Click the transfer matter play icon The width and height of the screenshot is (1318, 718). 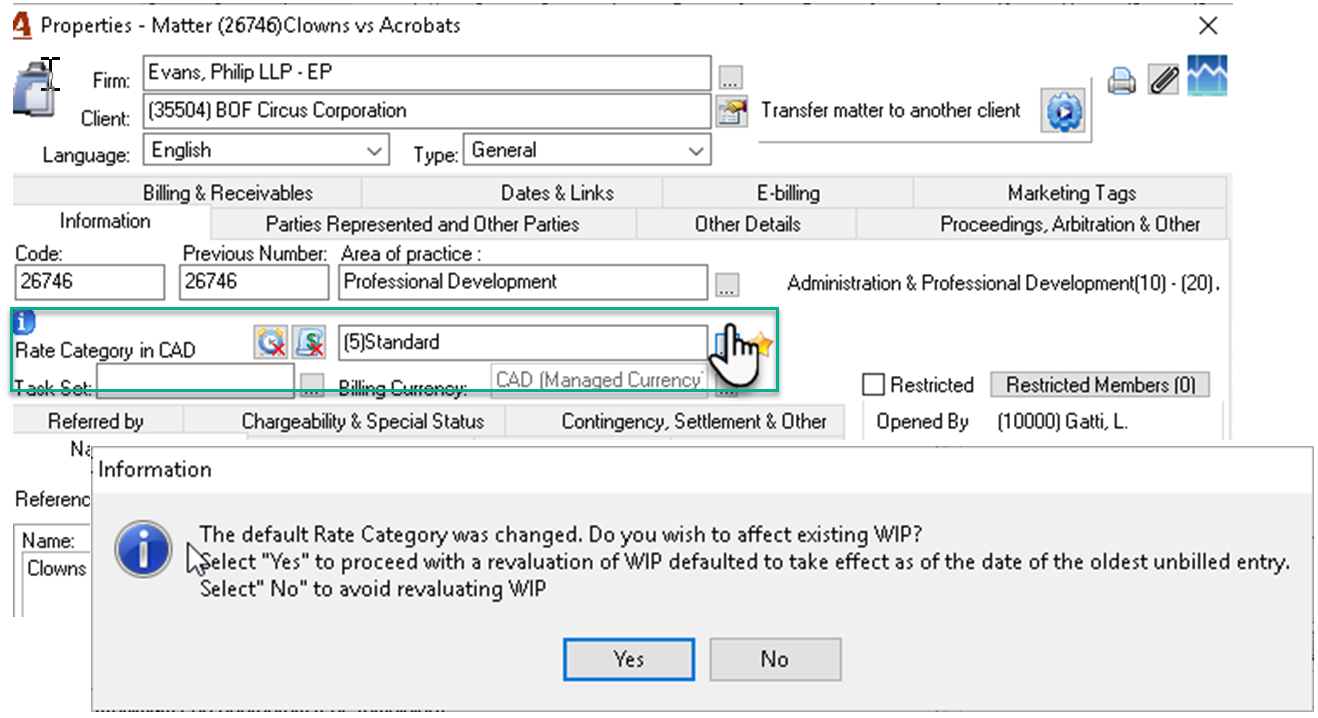tap(1064, 110)
